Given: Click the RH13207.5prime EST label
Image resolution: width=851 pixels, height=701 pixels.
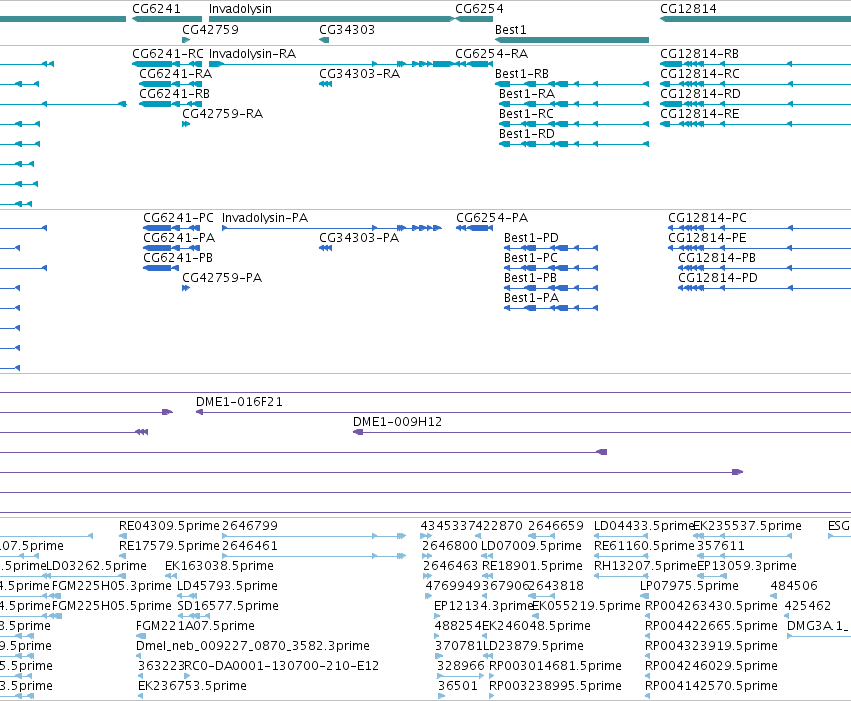Looking at the screenshot, I should 645,566.
